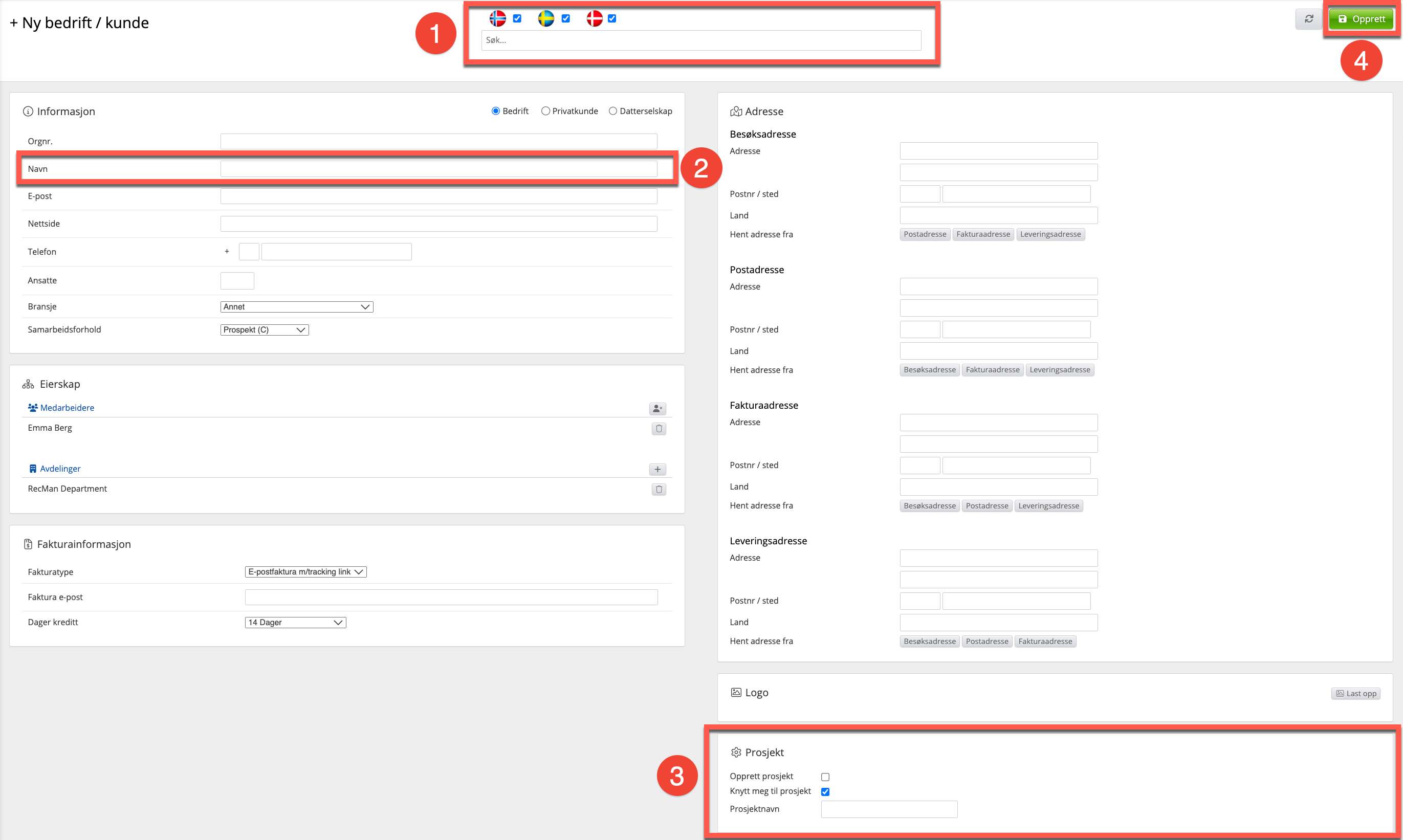This screenshot has width=1403, height=840.
Task: Remove RecMan Department using the trash icon
Action: [x=659, y=489]
